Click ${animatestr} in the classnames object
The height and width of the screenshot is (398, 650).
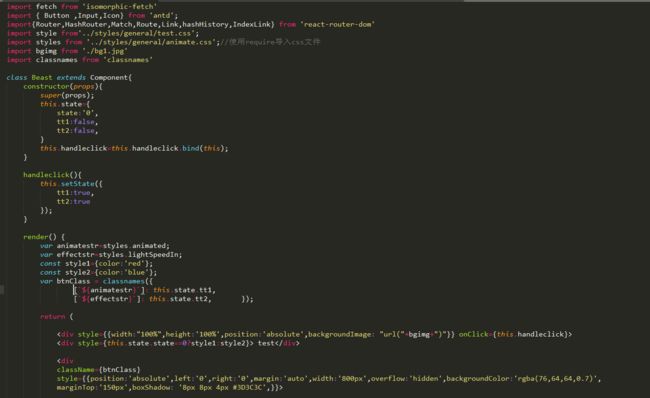[109, 290]
